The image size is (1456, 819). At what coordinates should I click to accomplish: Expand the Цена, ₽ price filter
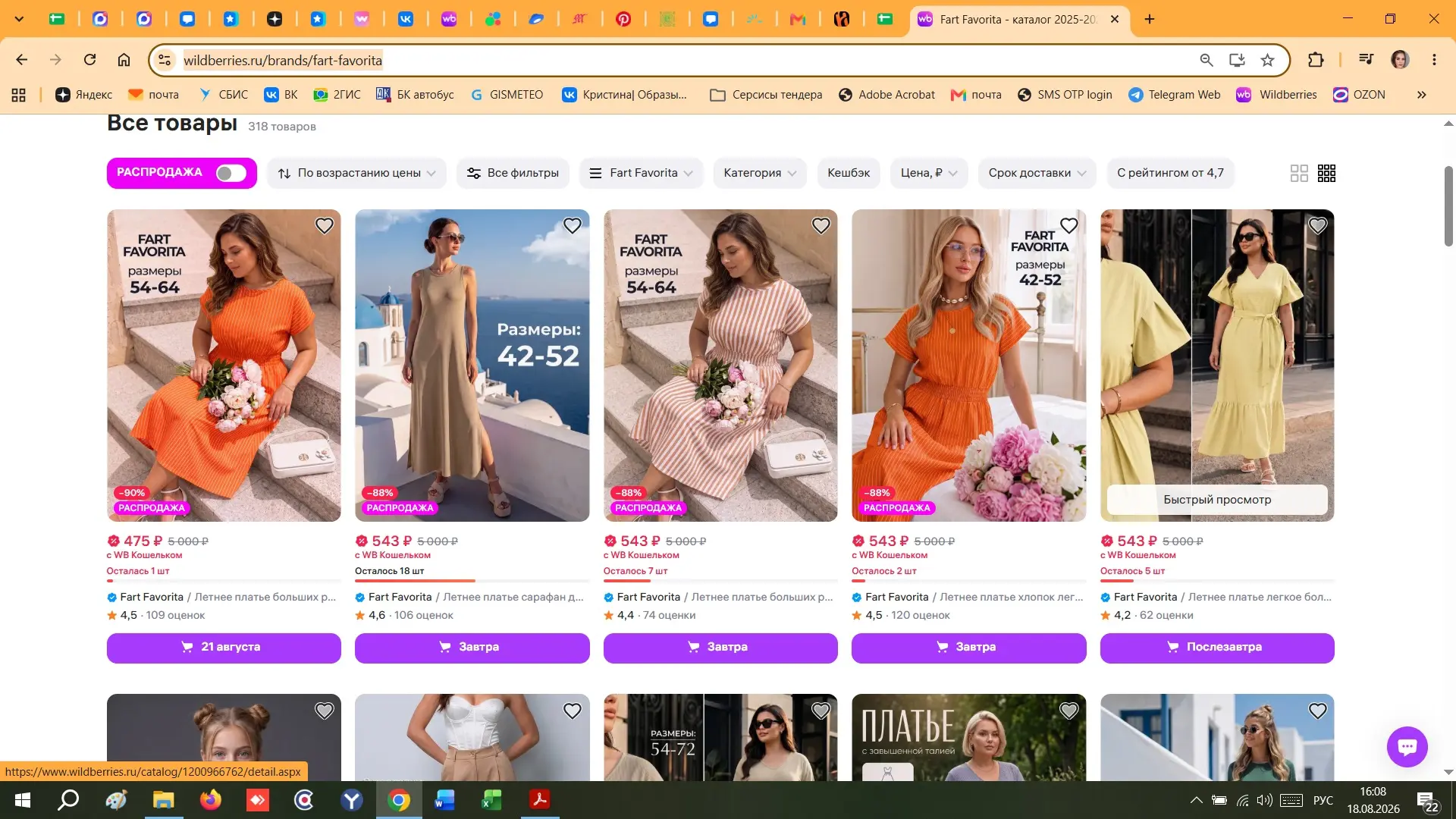click(x=929, y=173)
